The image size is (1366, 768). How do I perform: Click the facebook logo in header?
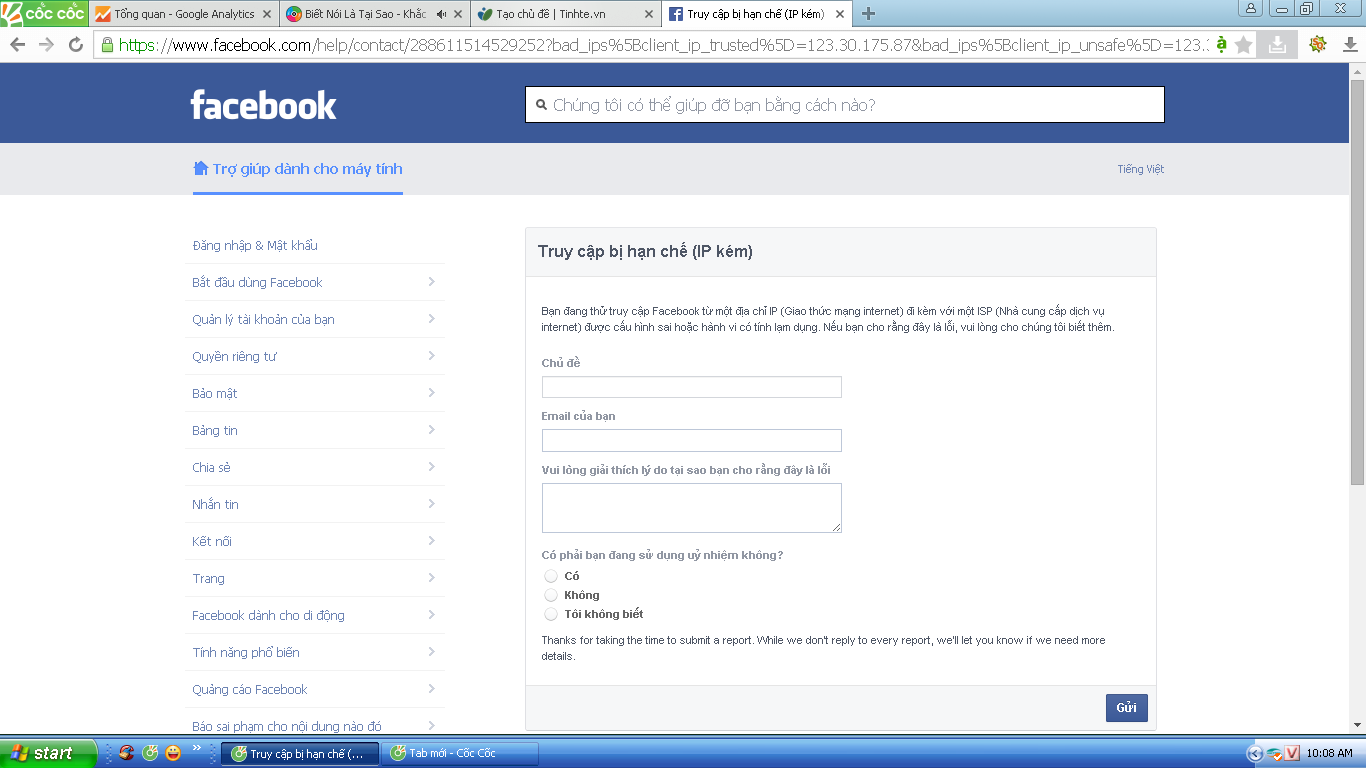pos(264,105)
